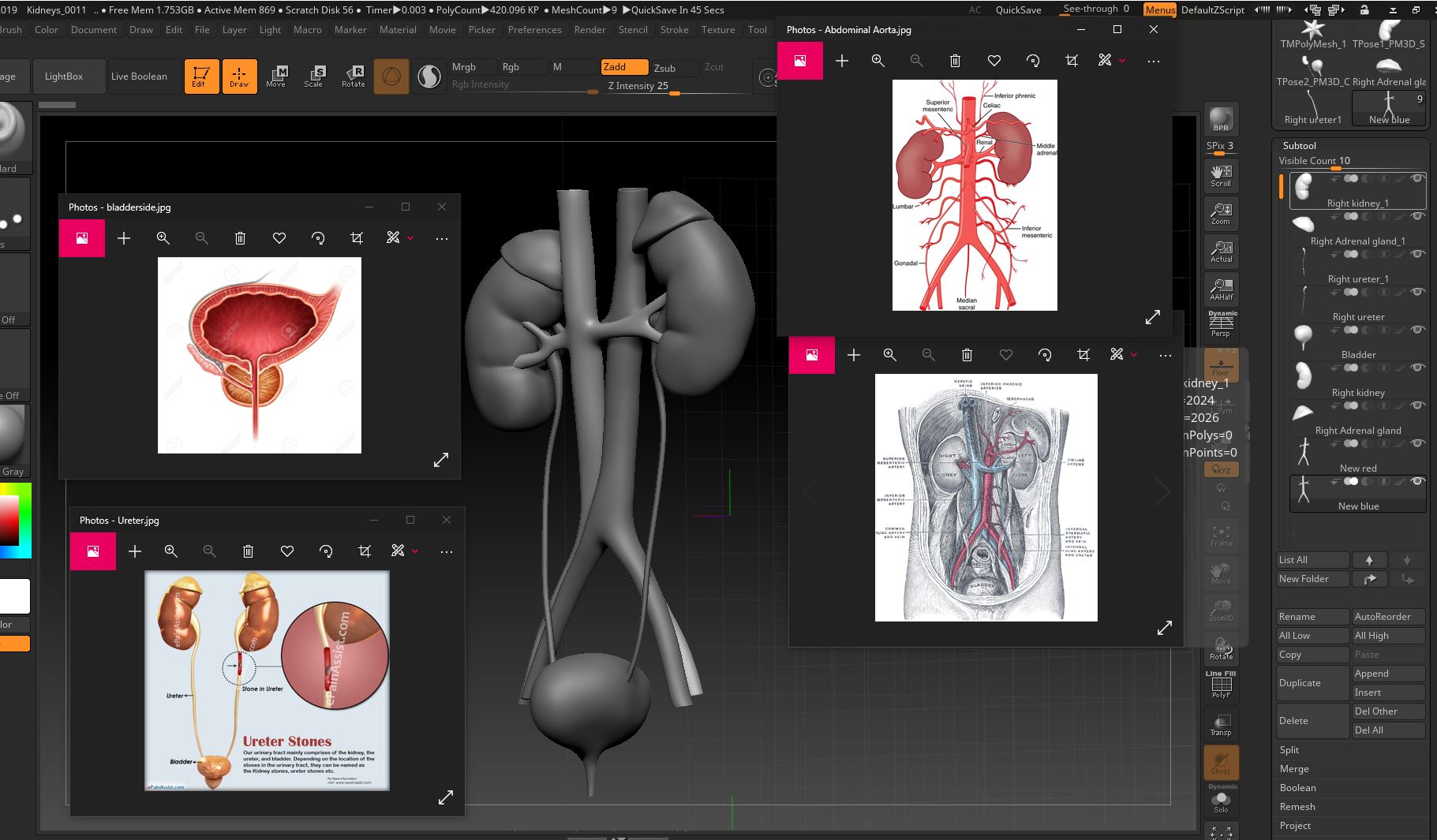Toggle the Transp transparency icon
Screen dimensions: 1437x840
[x=1221, y=725]
